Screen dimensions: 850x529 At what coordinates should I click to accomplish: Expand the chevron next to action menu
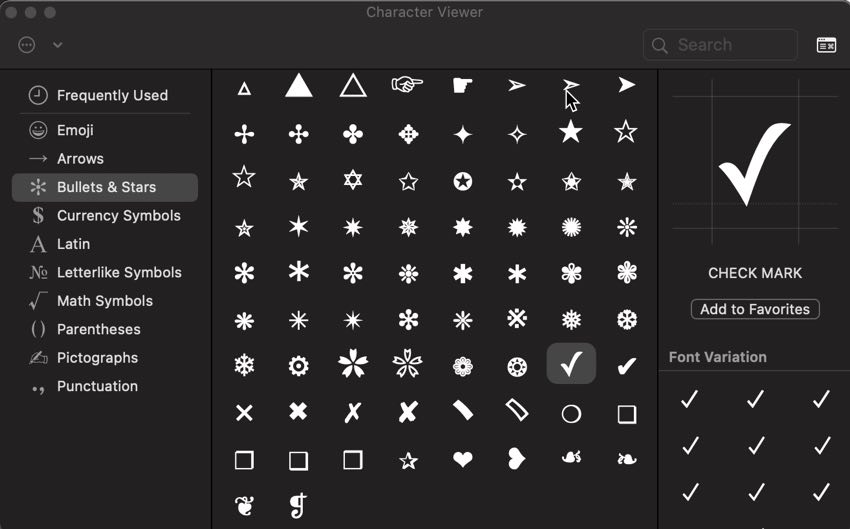pyautogui.click(x=57, y=45)
